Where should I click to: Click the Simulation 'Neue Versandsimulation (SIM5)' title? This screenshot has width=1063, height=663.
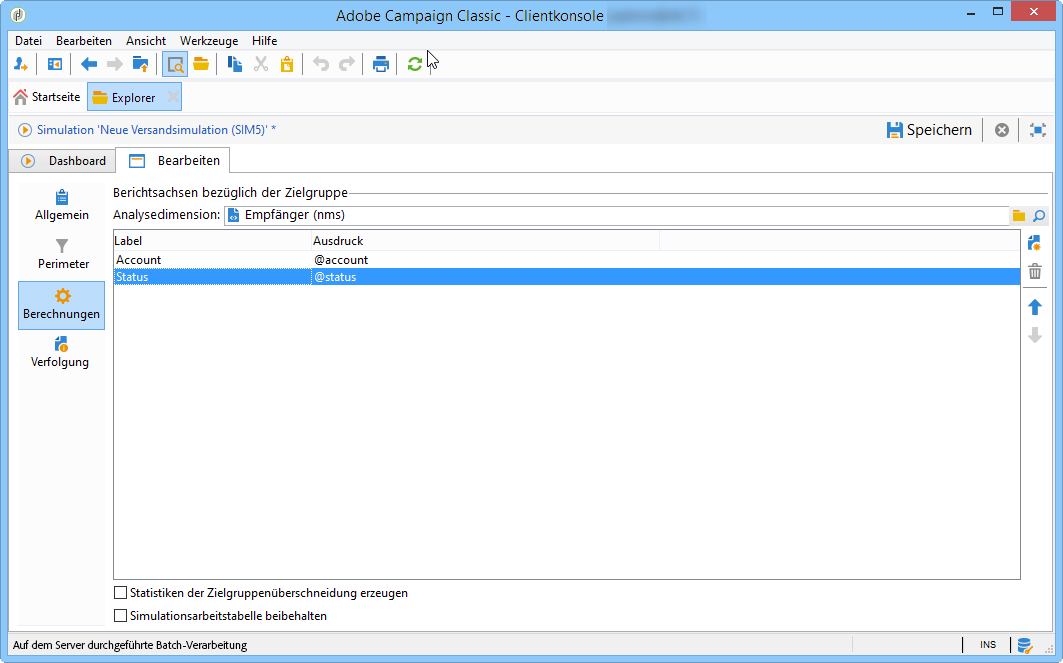pyautogui.click(x=156, y=130)
